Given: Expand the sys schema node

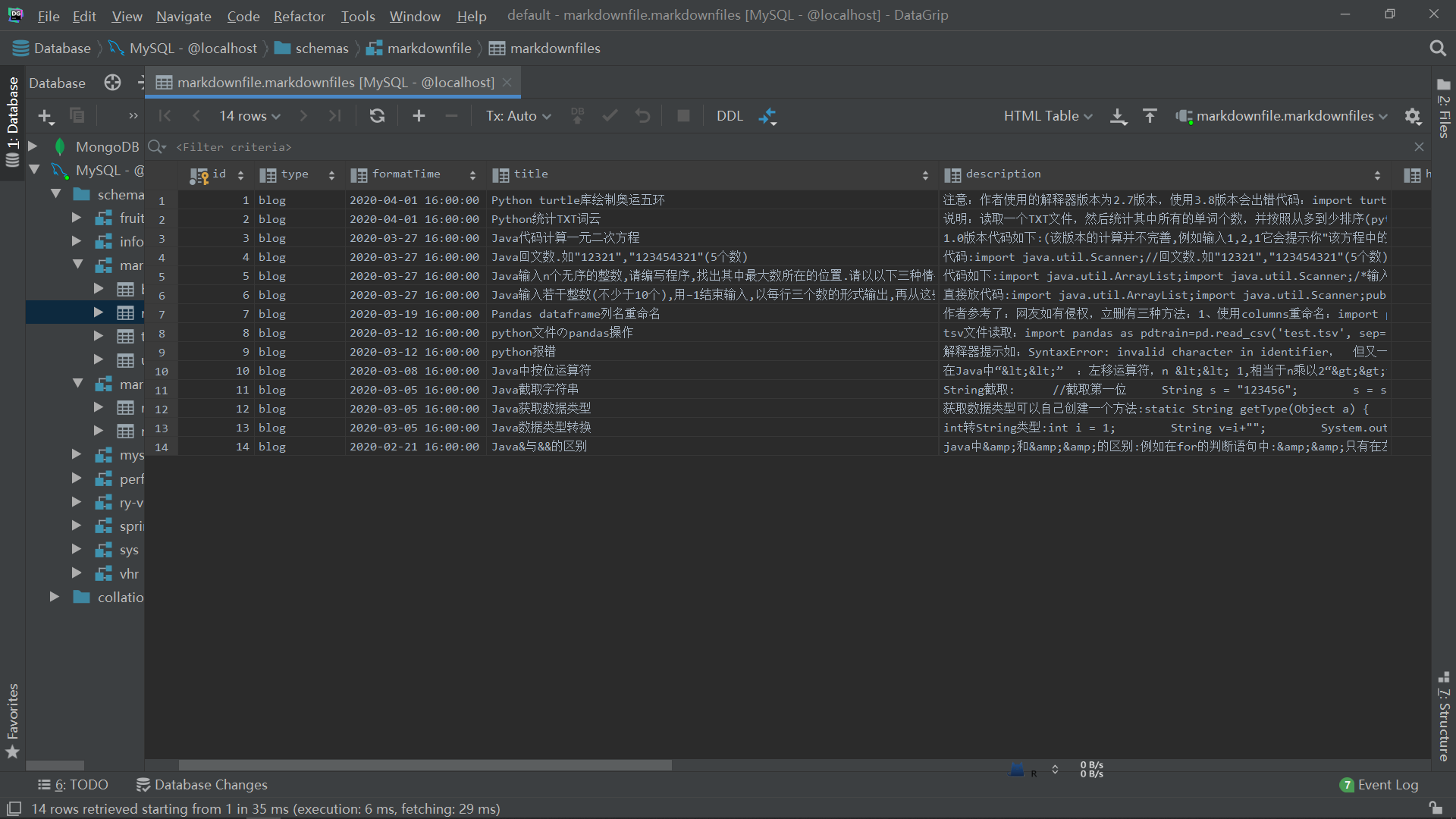Looking at the screenshot, I should pyautogui.click(x=77, y=549).
